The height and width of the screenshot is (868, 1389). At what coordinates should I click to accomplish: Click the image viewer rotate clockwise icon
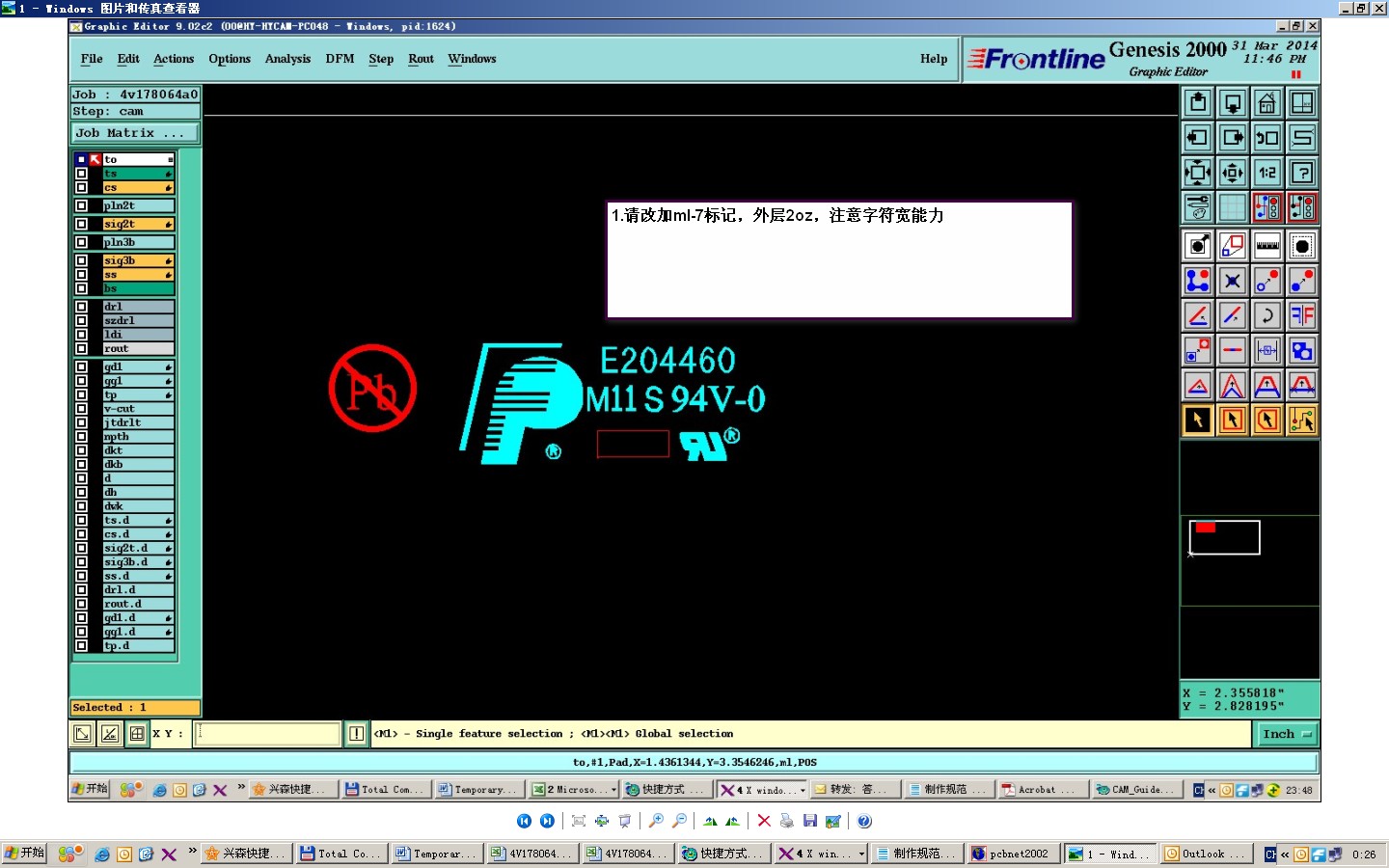[710, 821]
